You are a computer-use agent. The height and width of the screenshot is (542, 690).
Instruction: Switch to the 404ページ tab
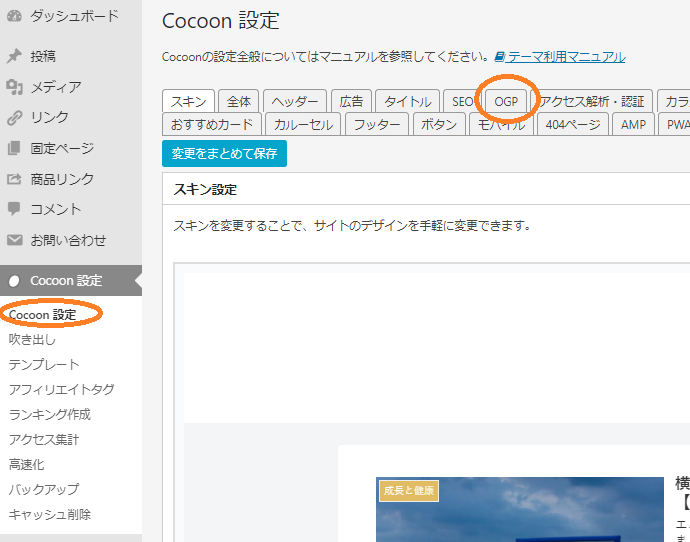[x=573, y=125]
